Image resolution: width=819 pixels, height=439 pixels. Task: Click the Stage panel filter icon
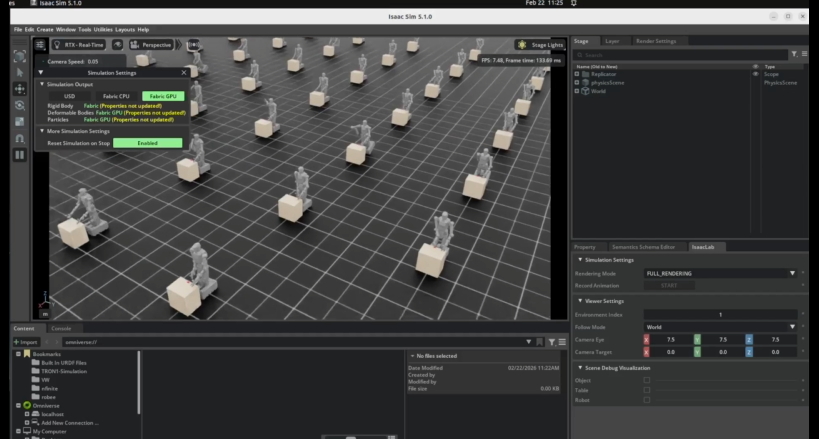tap(794, 54)
